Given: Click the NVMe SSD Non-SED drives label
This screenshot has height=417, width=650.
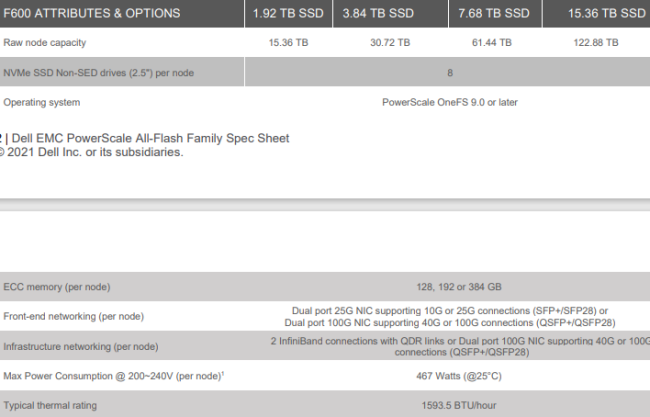Looking at the screenshot, I should click(99, 73).
